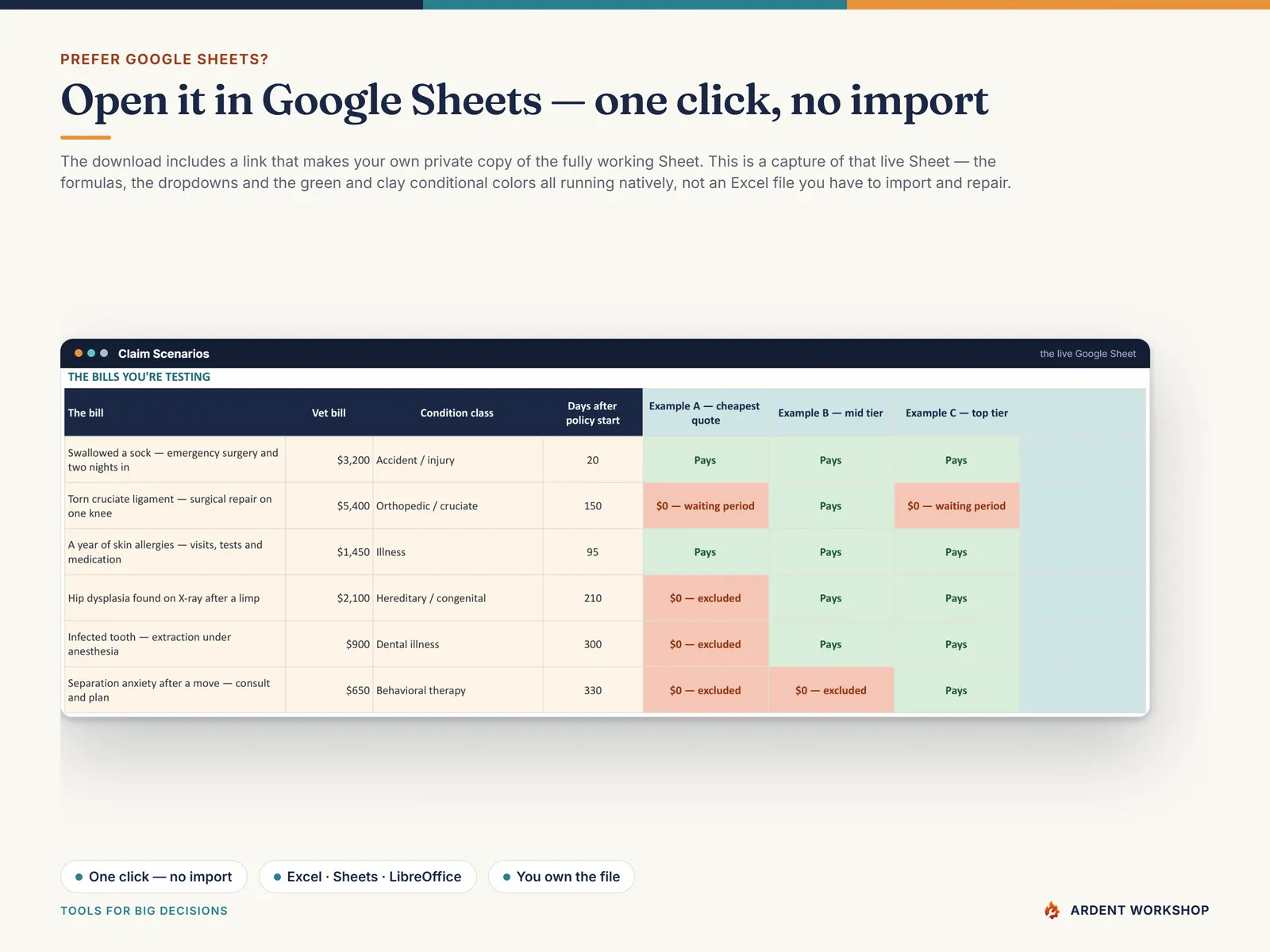This screenshot has width=1270, height=952.
Task: Select the 'Excel · Sheets · LibreOffice' pill
Action: tap(368, 877)
